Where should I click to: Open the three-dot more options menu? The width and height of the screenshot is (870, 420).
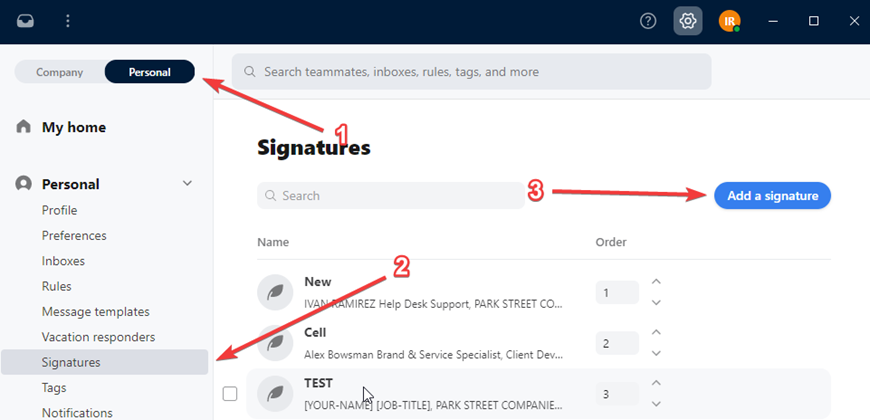click(68, 21)
